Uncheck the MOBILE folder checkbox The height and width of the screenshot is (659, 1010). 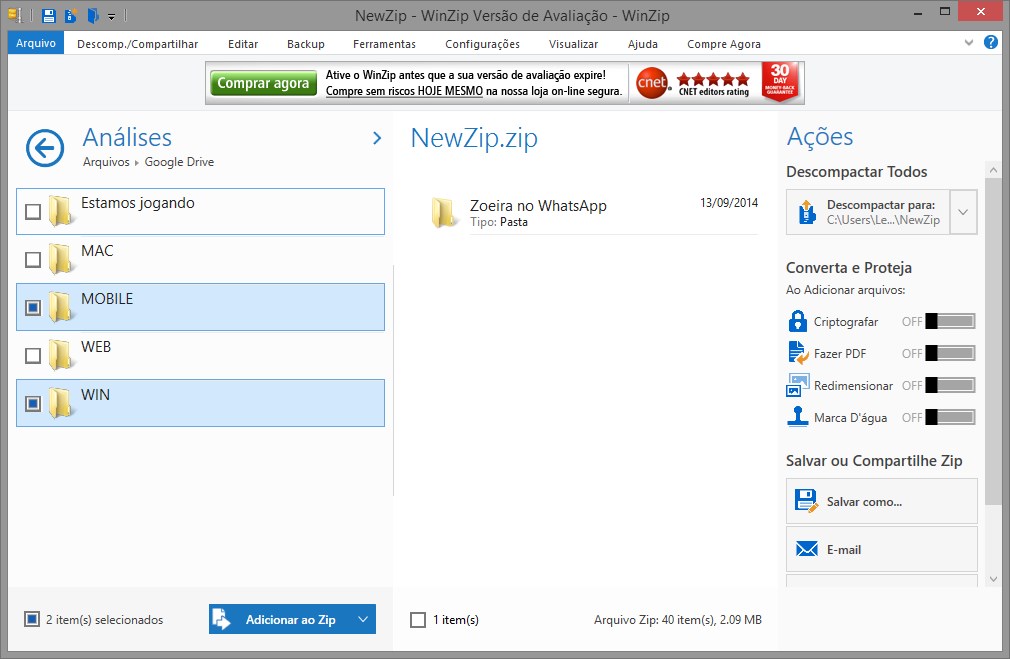click(x=33, y=307)
